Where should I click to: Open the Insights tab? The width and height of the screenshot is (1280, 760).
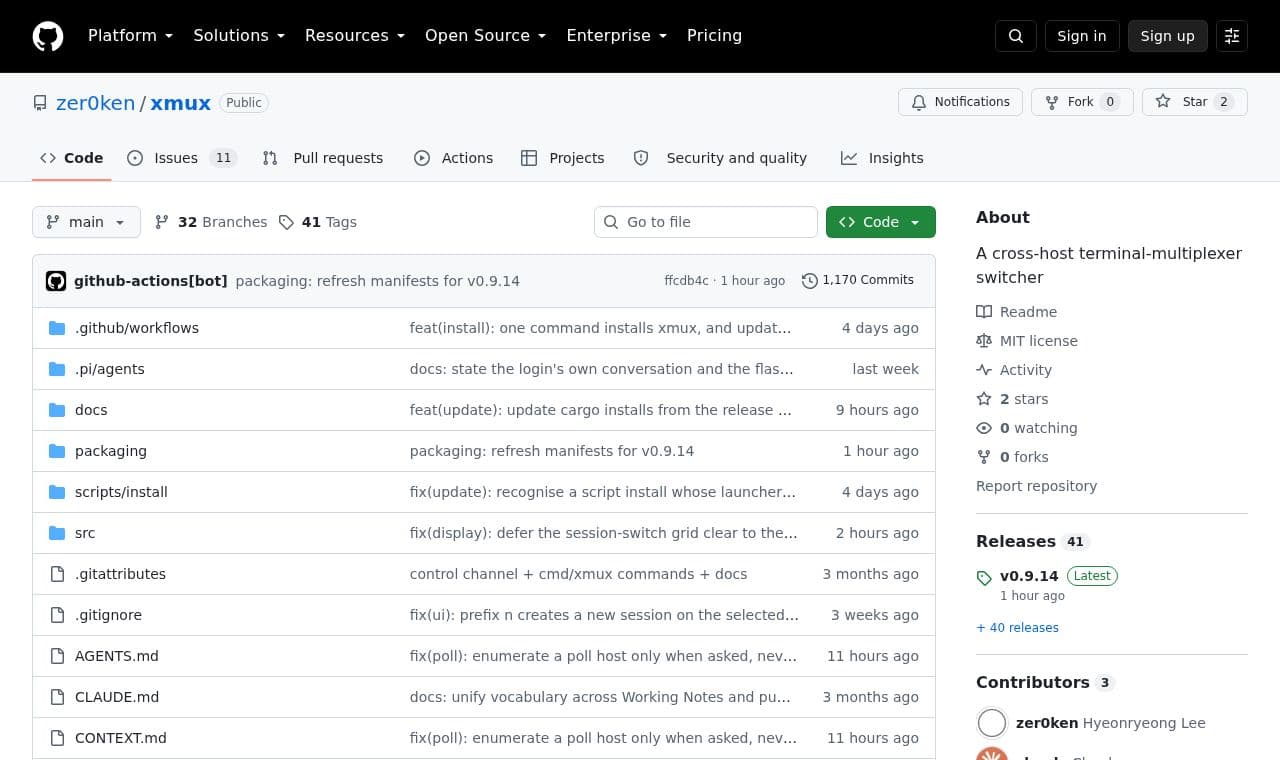882,158
